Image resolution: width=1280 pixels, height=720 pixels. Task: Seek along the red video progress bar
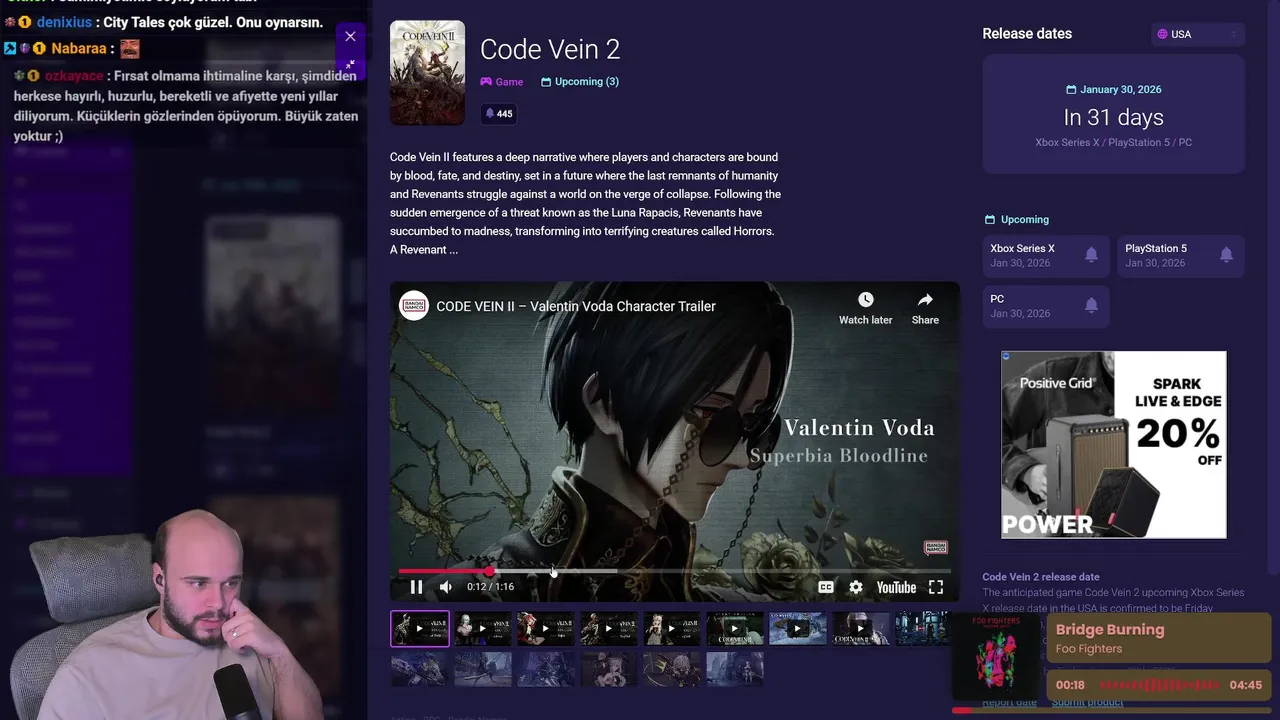click(x=674, y=571)
